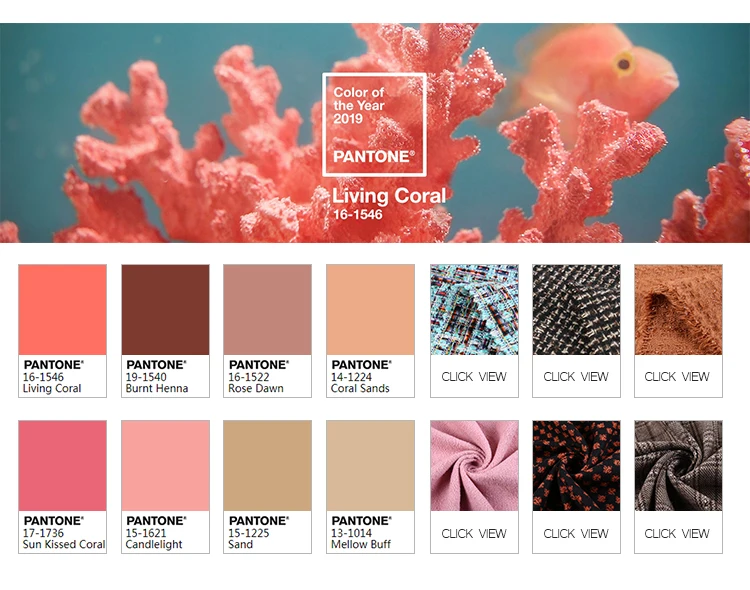The height and width of the screenshot is (590, 750).
Task: Open the black and white tweed thumbnail
Action: click(x=576, y=310)
